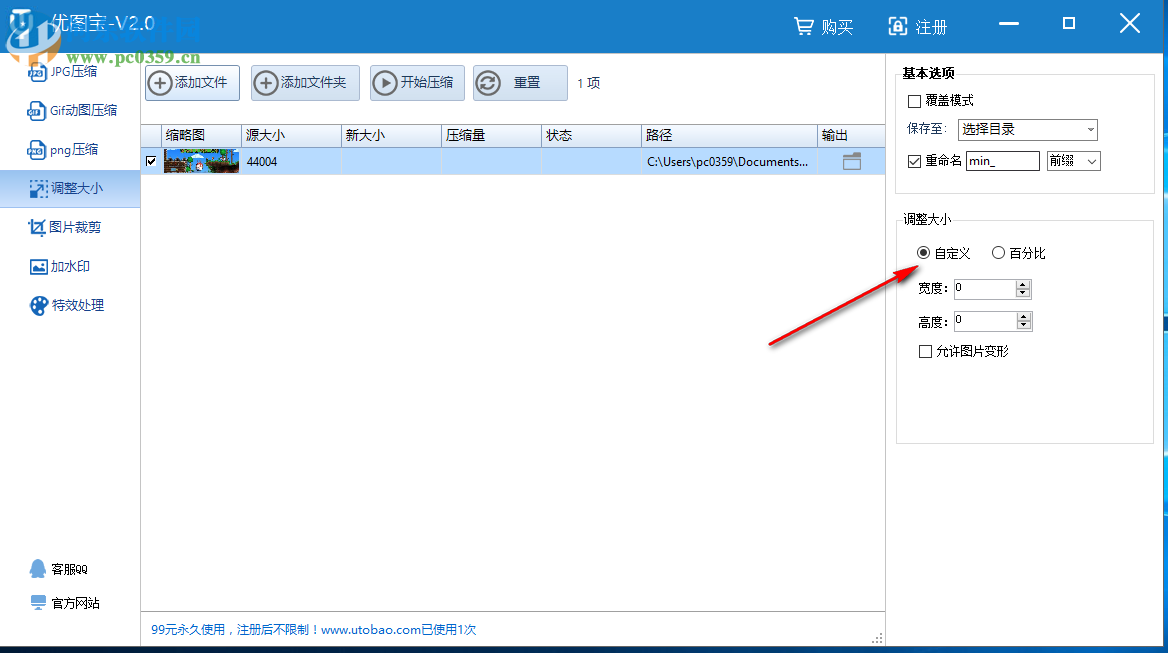Click the 添加文件 button
Image resolution: width=1168 pixels, height=653 pixels.
tap(192, 83)
